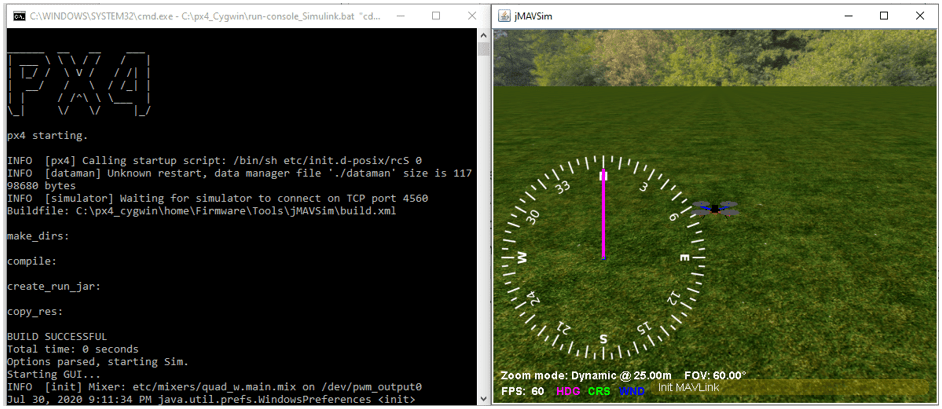Maximize the jMAVSim window

point(884,16)
